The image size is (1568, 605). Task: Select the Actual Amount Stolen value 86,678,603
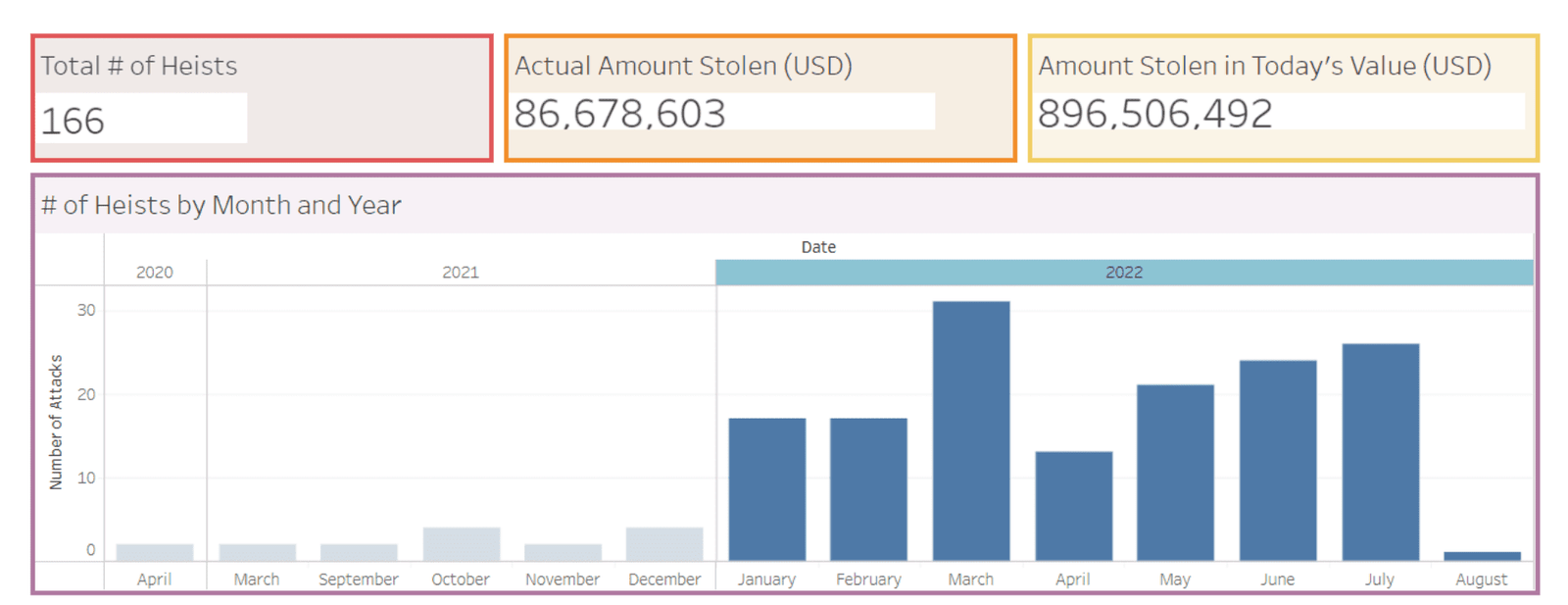point(619,114)
